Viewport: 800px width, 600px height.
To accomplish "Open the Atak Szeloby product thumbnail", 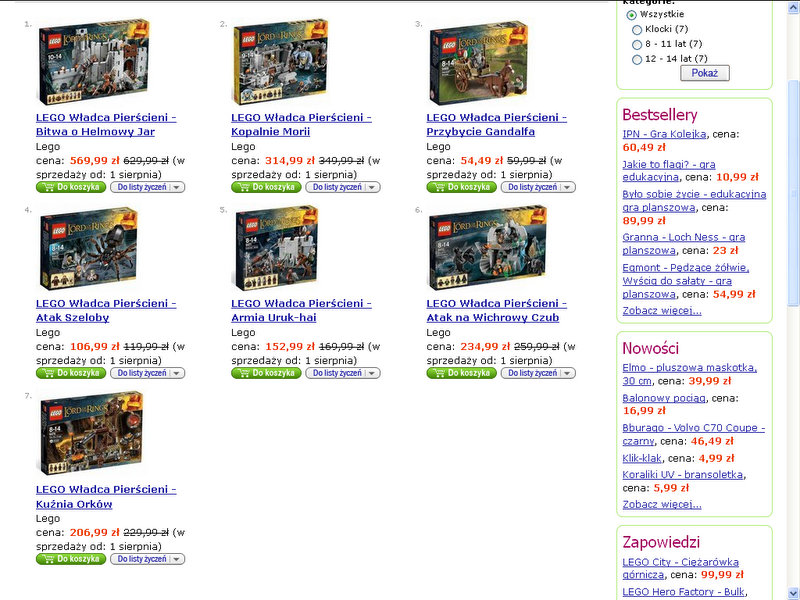I will coord(89,248).
